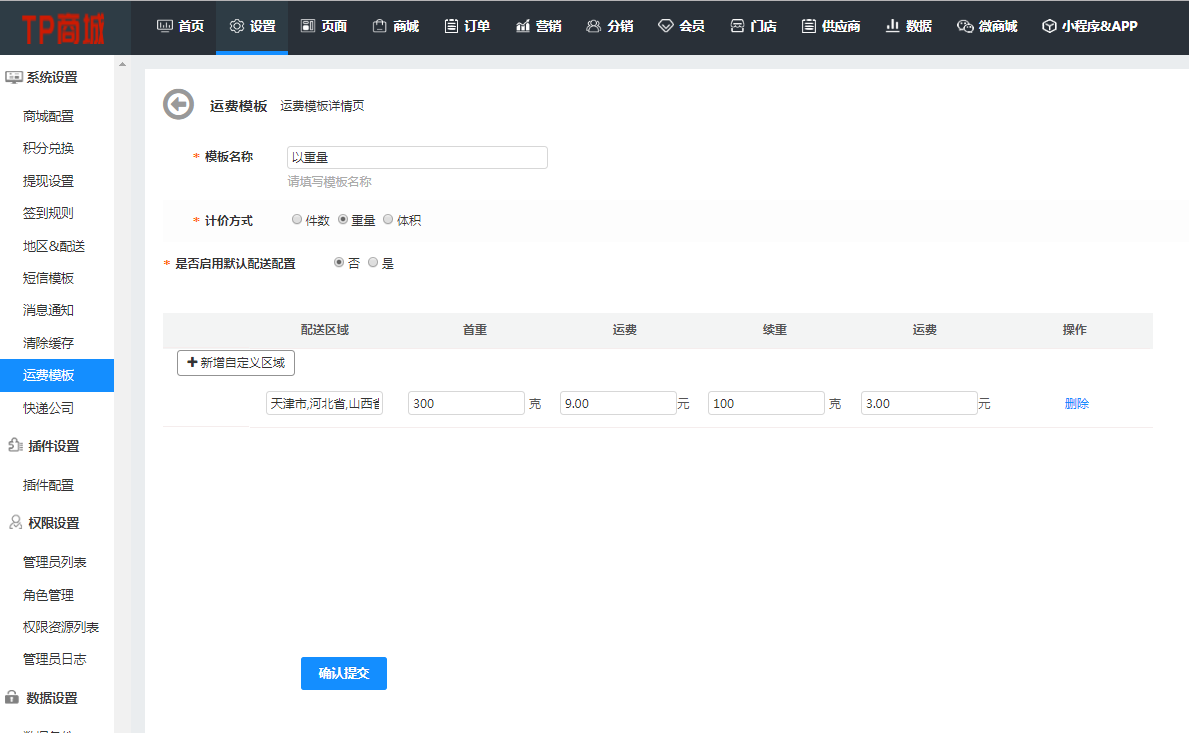Click the 会员 diamond icon

click(x=665, y=26)
